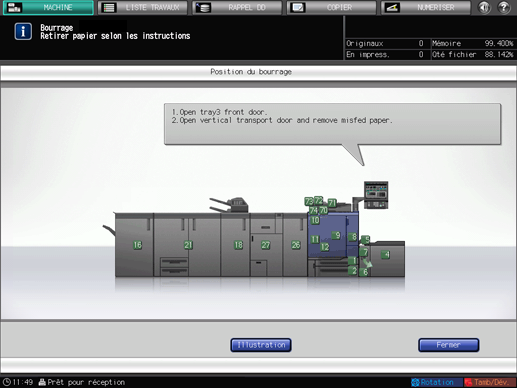The image size is (517, 388).
Task: Select jam position marker 11
Action: click(315, 239)
